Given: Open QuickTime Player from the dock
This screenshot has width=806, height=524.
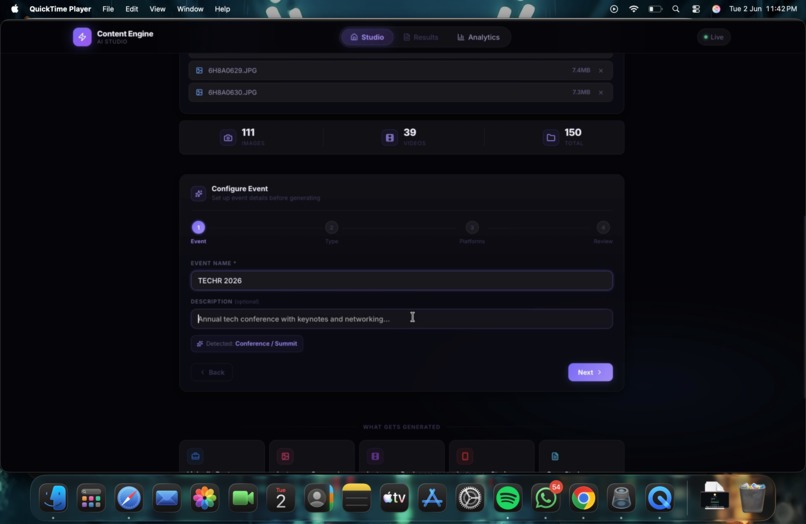Looking at the screenshot, I should (x=660, y=498).
